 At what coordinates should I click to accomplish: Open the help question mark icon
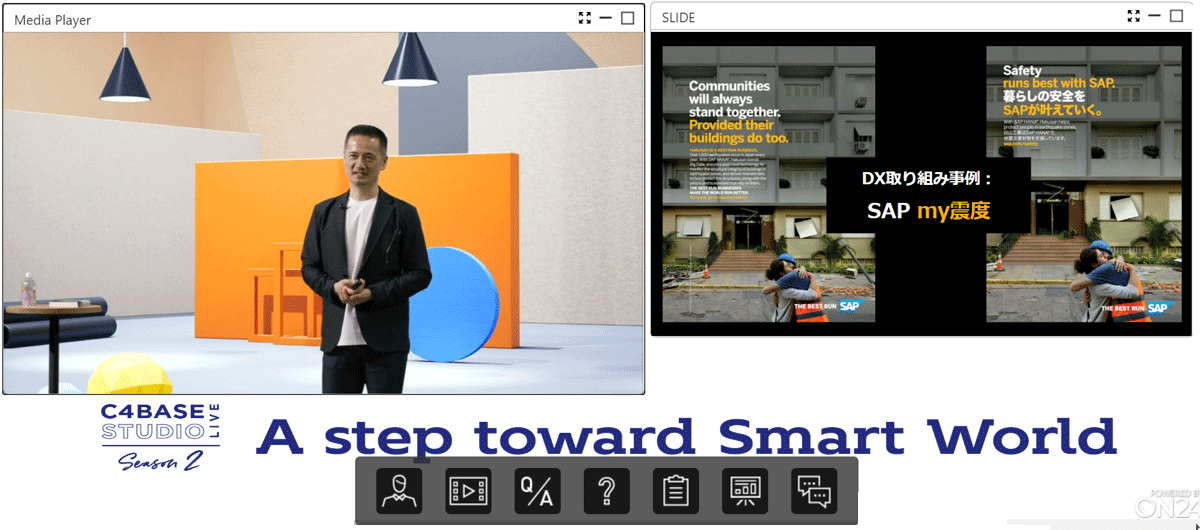pyautogui.click(x=606, y=491)
